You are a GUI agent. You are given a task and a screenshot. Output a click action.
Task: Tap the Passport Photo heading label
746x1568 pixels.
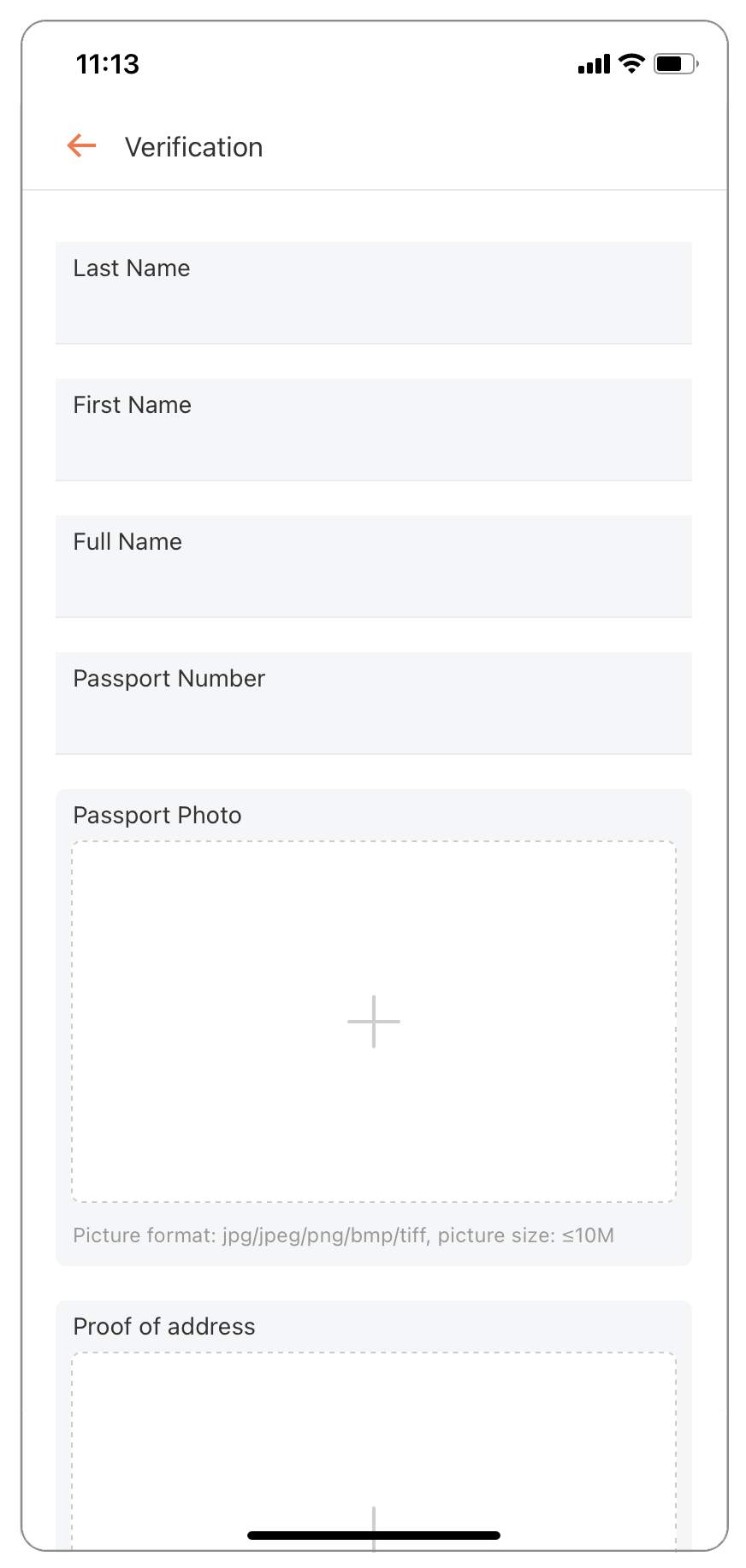coord(157,816)
